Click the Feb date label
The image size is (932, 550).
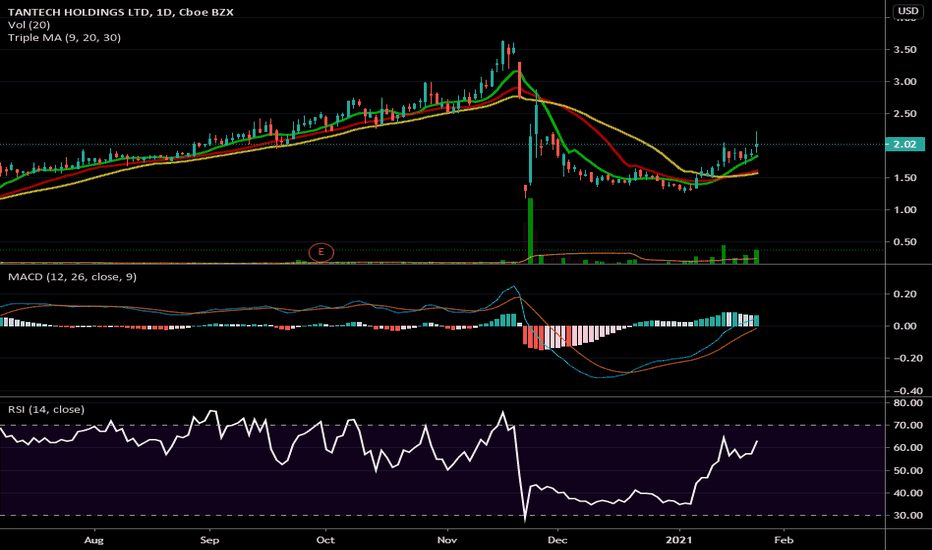[784, 540]
